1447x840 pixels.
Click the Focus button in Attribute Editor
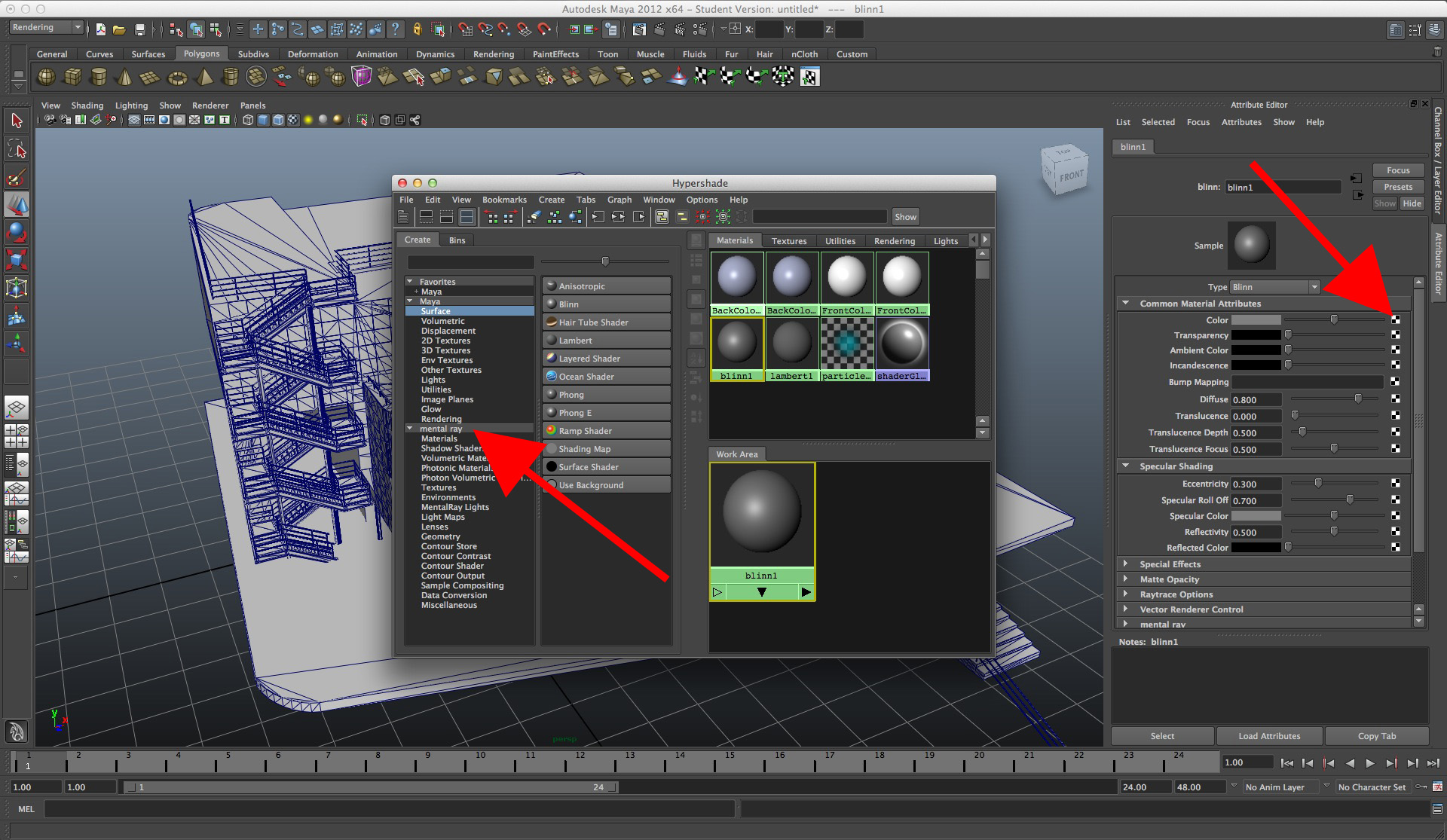point(1398,170)
